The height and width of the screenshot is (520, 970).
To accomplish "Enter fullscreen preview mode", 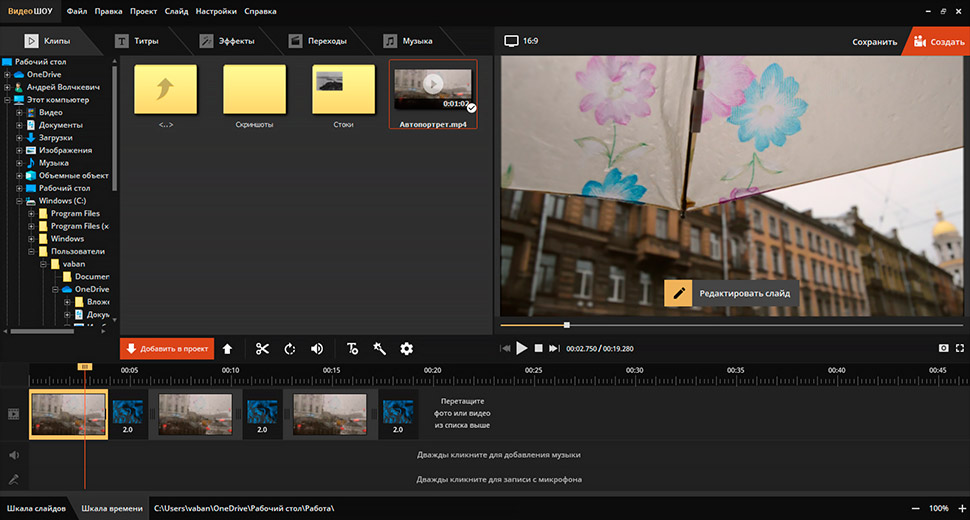I will (960, 349).
